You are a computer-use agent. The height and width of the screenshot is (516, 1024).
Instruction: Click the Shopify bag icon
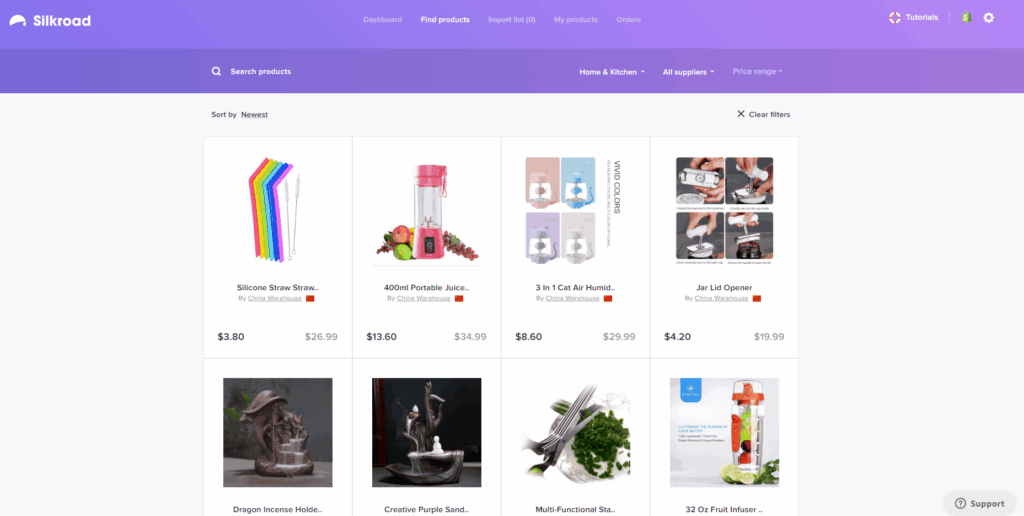[967, 18]
